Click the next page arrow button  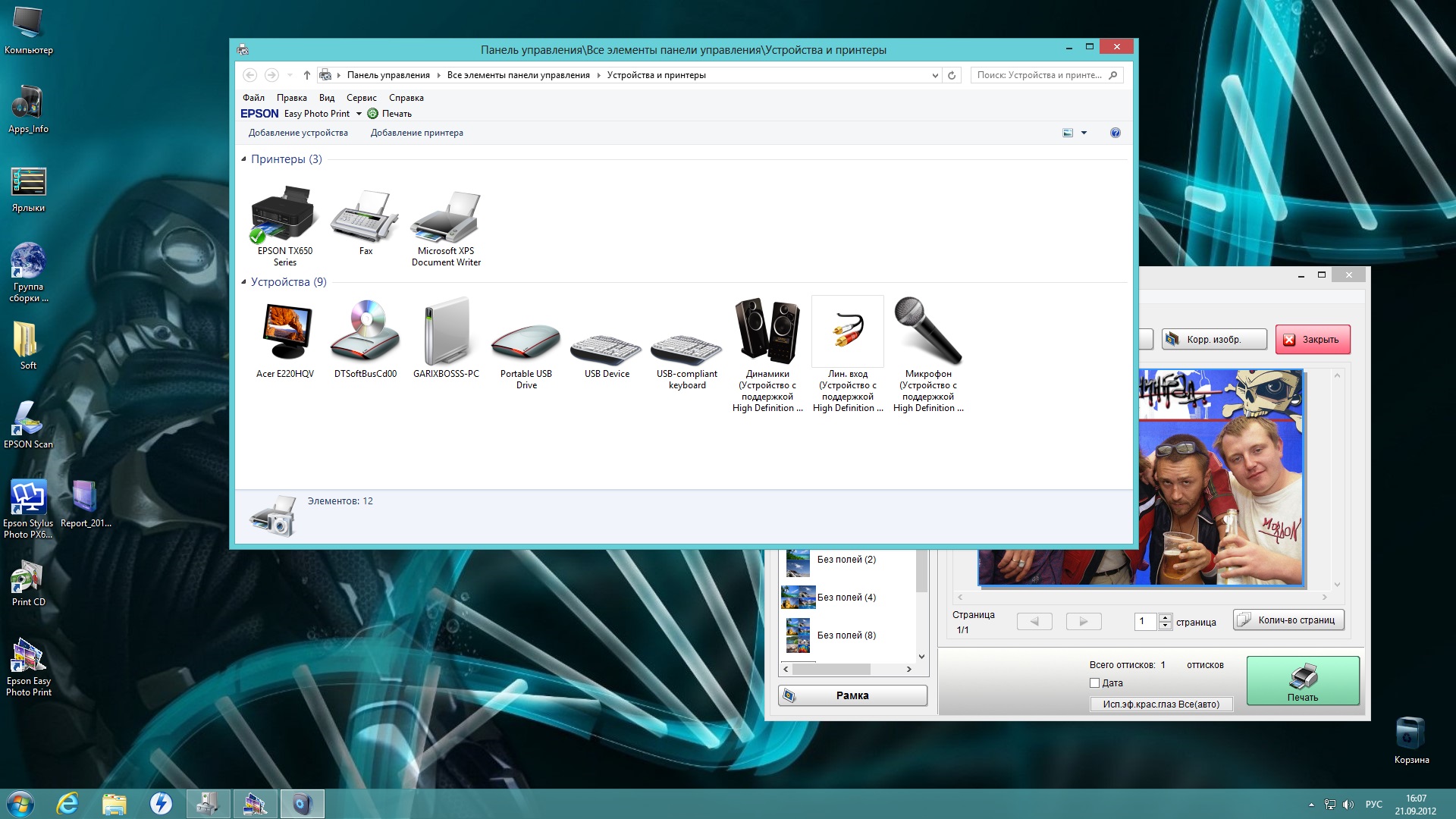tap(1084, 622)
